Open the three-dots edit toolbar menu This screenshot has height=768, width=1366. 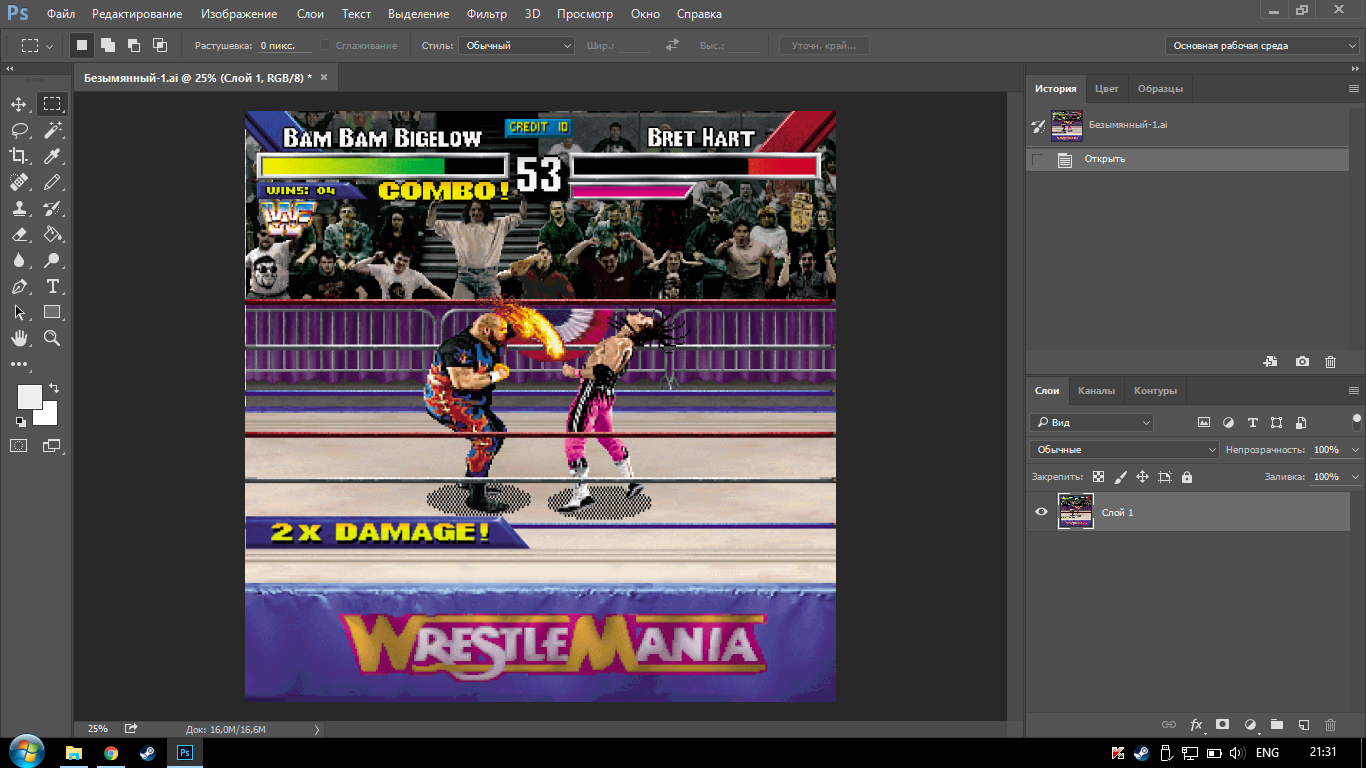[x=19, y=364]
